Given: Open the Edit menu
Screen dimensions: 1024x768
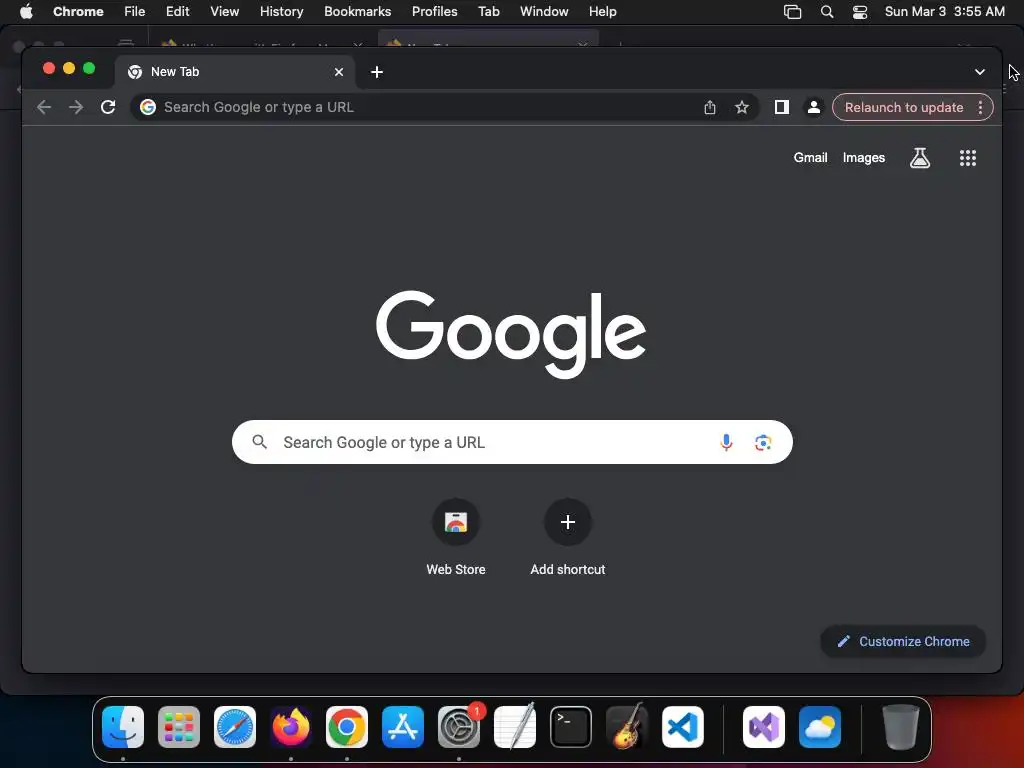Looking at the screenshot, I should (x=178, y=11).
